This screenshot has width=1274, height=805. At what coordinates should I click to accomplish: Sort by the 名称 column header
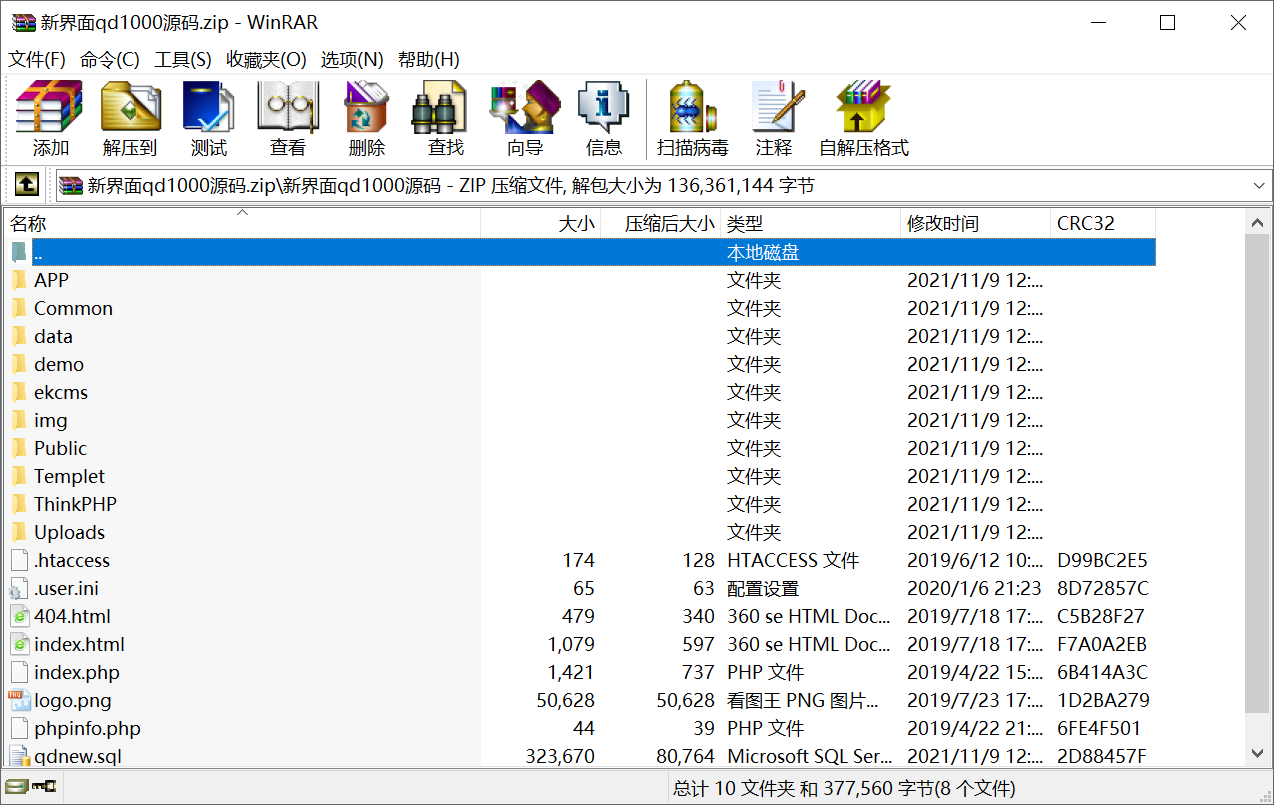(242, 224)
